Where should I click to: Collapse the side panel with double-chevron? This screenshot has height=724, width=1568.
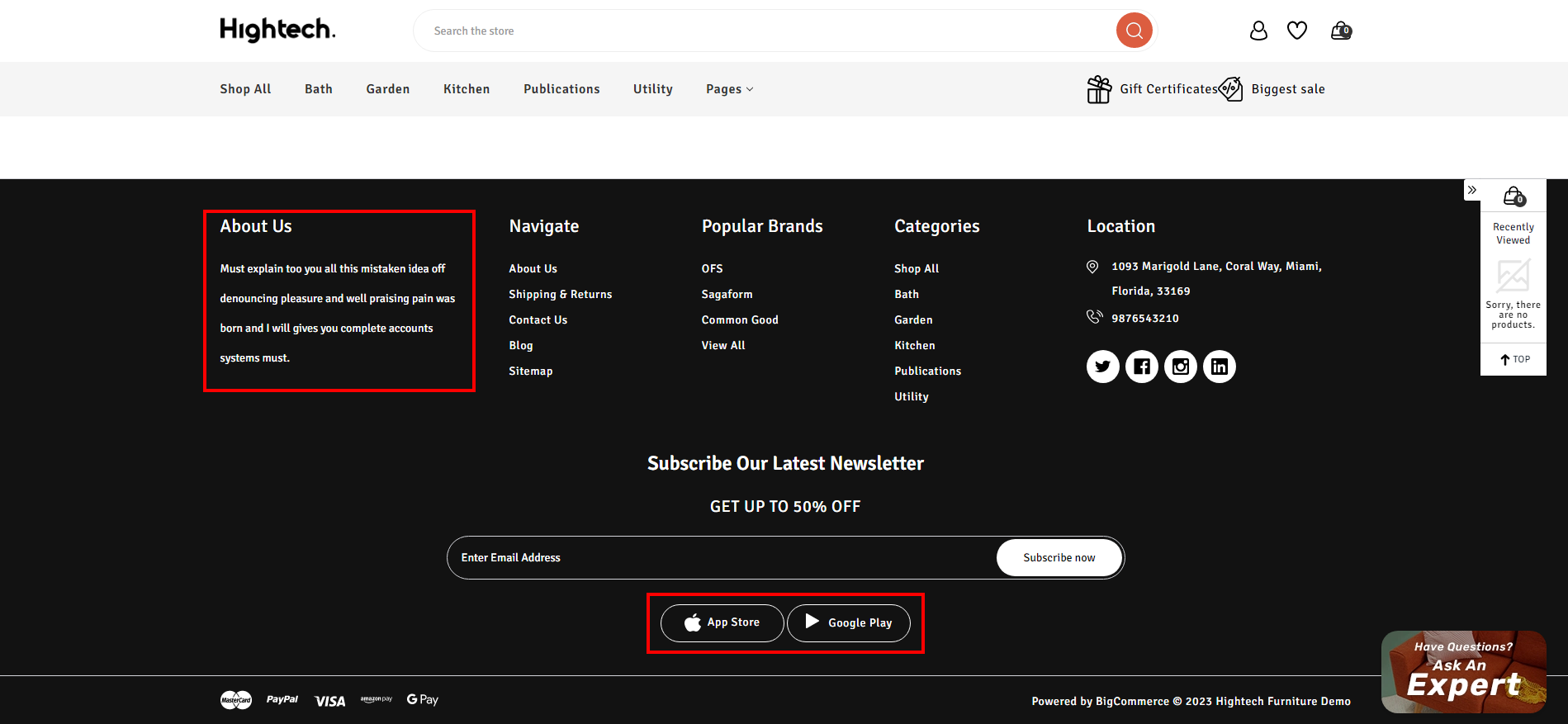(x=1471, y=190)
